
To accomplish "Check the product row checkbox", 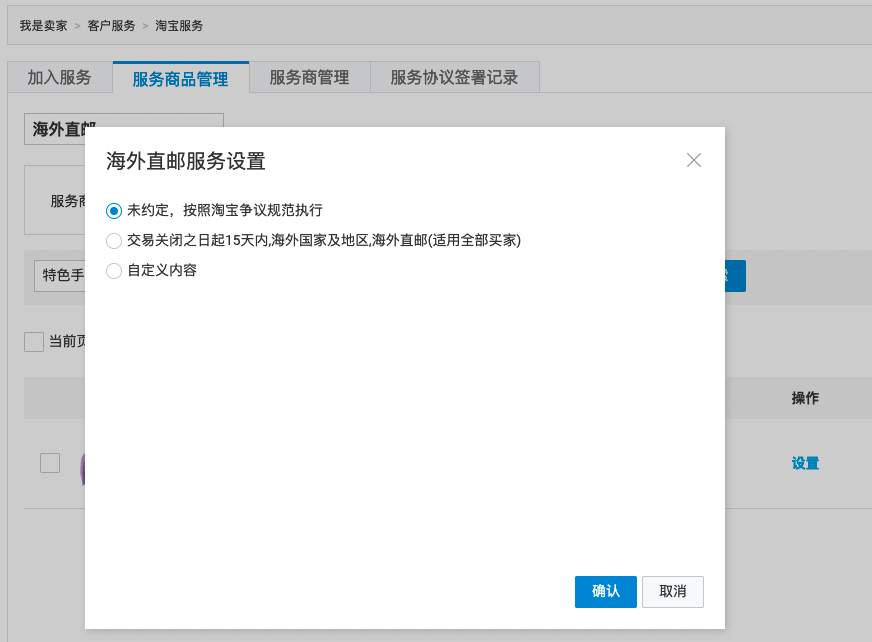I will [x=50, y=463].
